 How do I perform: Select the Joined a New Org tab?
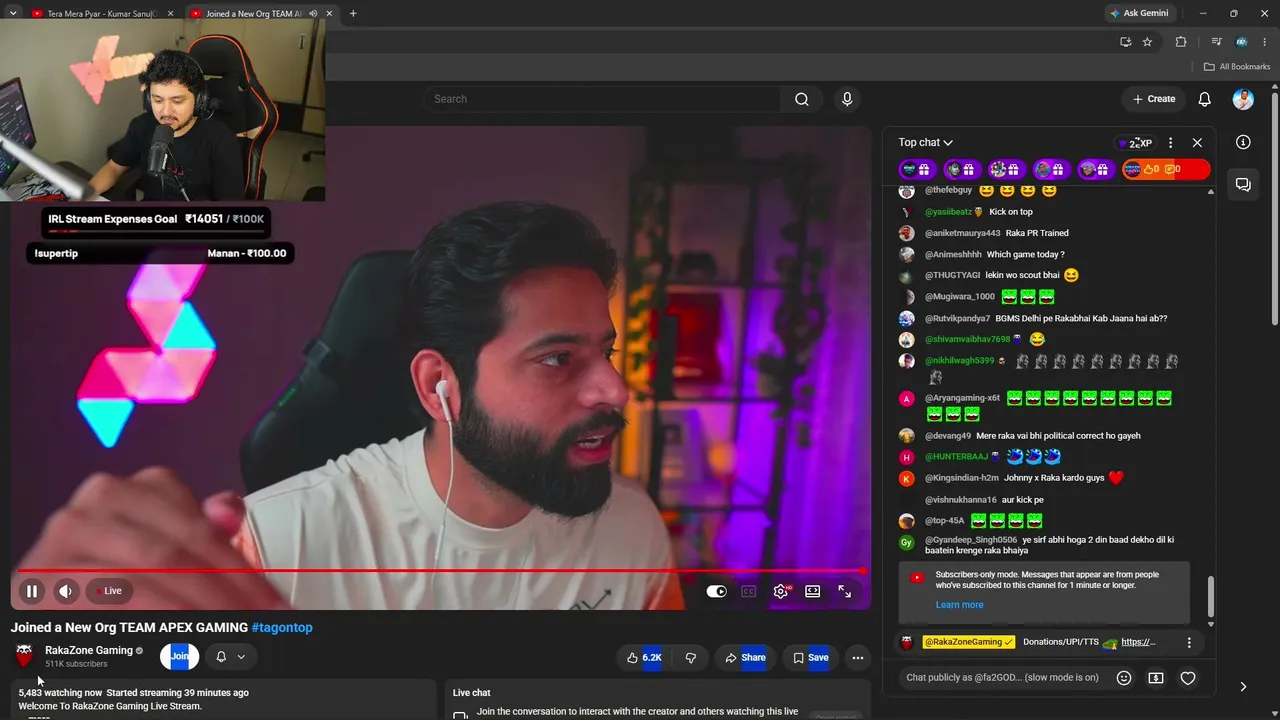[254, 14]
